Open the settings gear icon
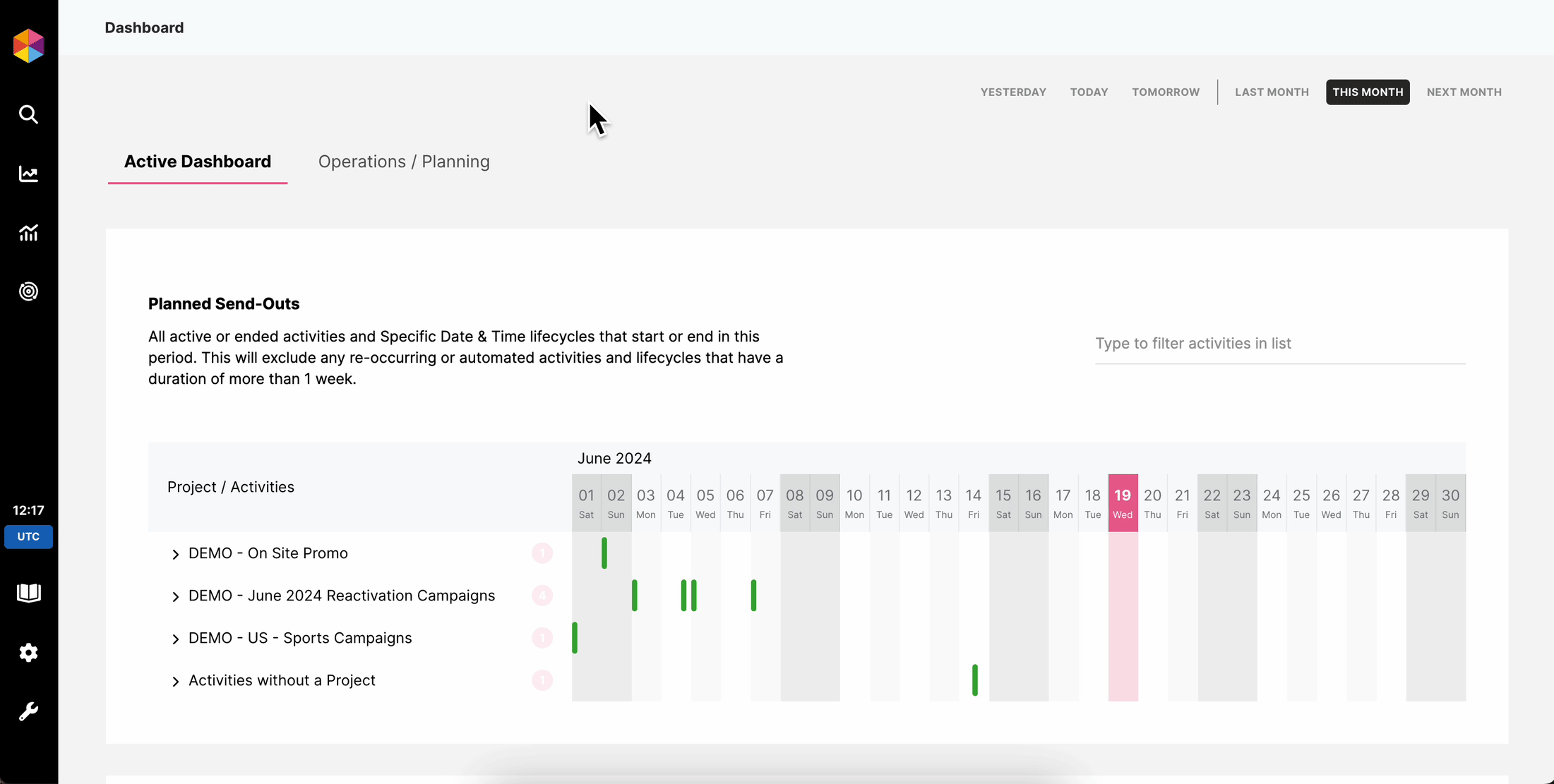The image size is (1554, 784). point(28,653)
